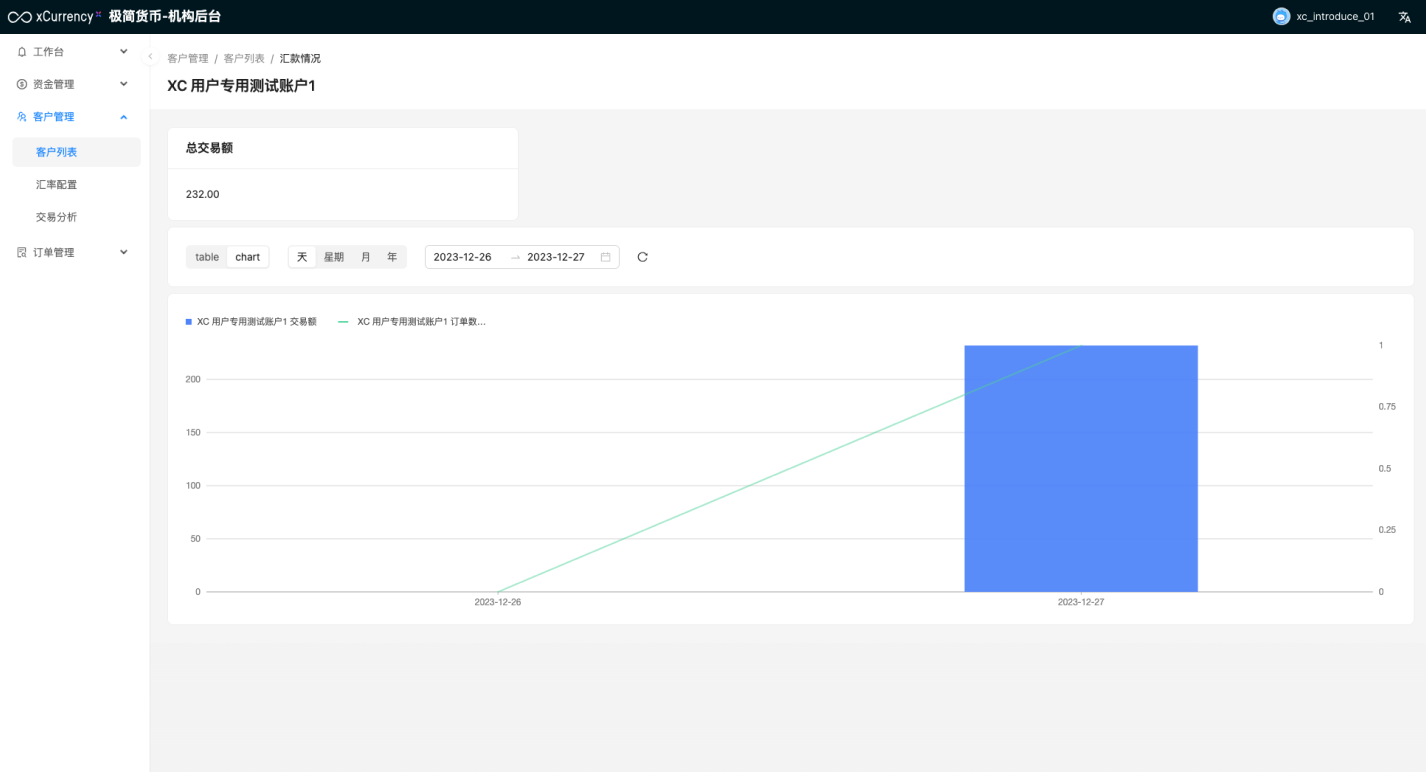Open the xc_introduce_01 user avatar

click(1281, 17)
